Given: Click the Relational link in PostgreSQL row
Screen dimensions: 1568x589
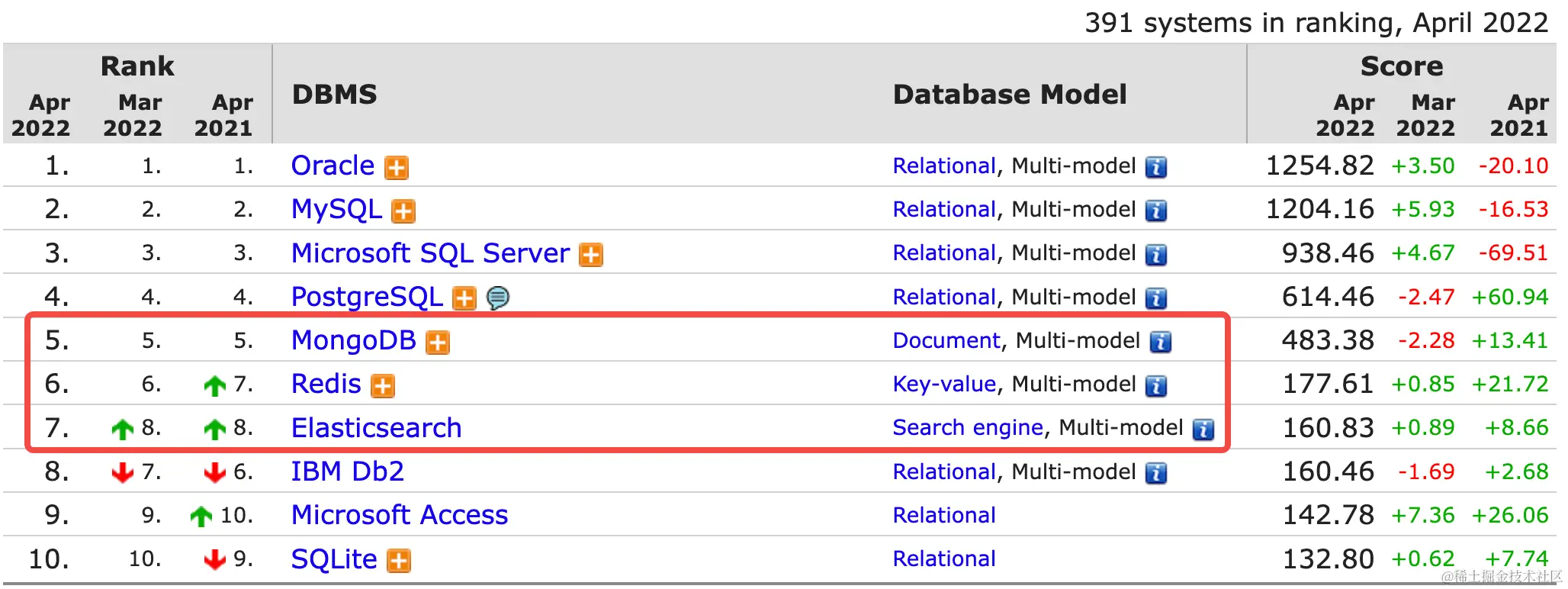Looking at the screenshot, I should tap(944, 297).
